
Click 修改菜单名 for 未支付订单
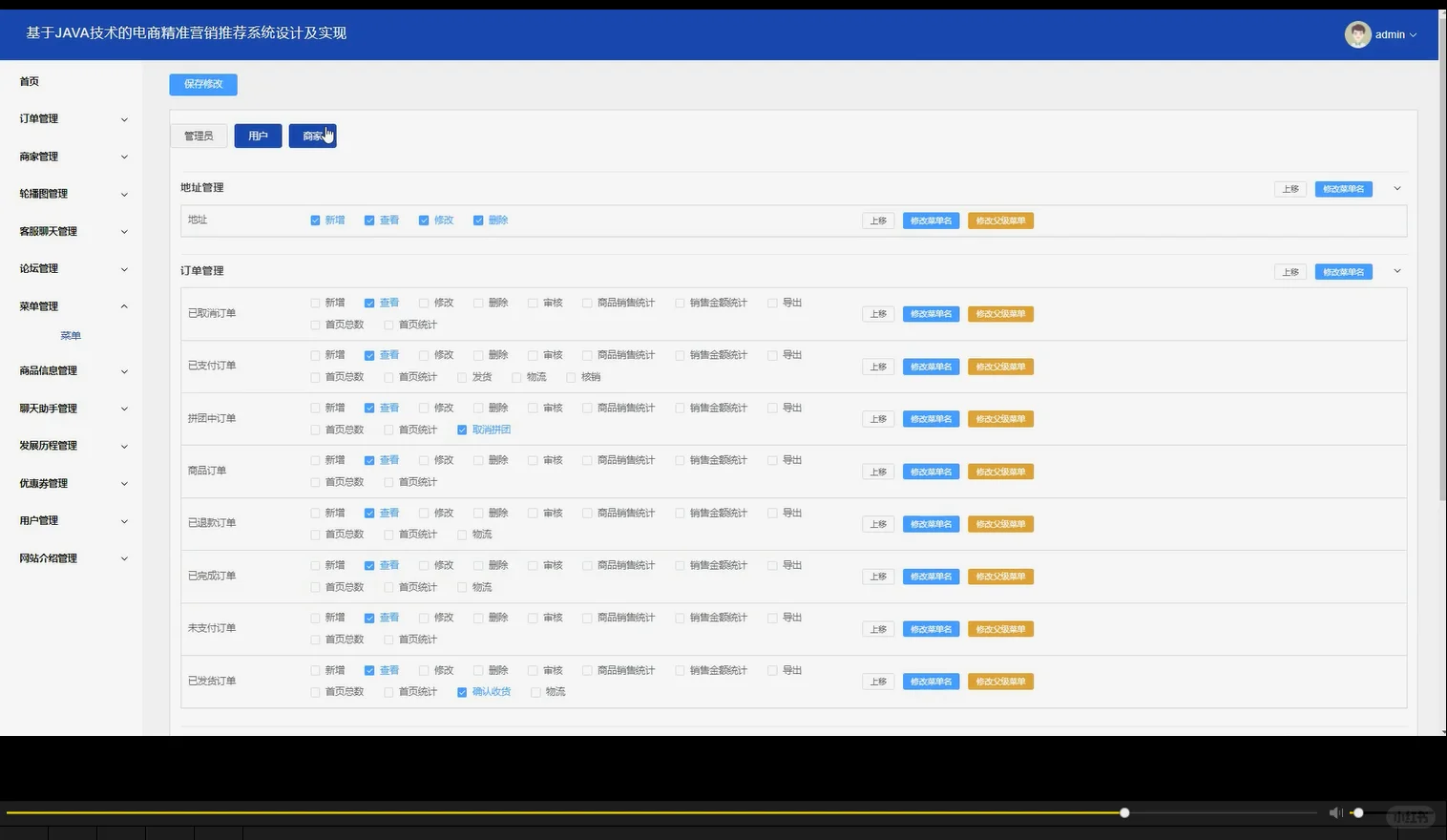point(931,629)
